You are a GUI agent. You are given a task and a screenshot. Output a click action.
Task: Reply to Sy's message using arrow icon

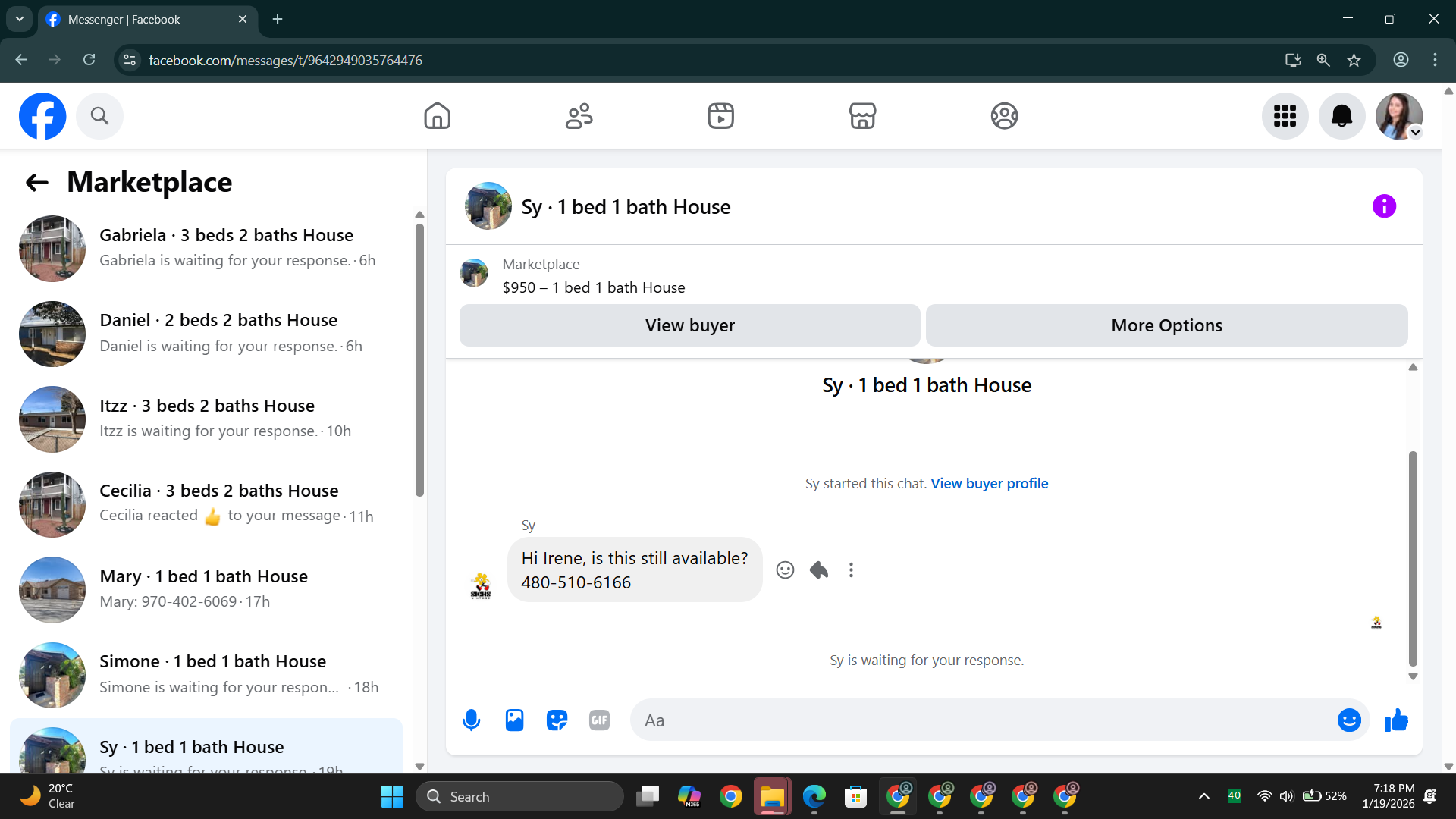(819, 570)
